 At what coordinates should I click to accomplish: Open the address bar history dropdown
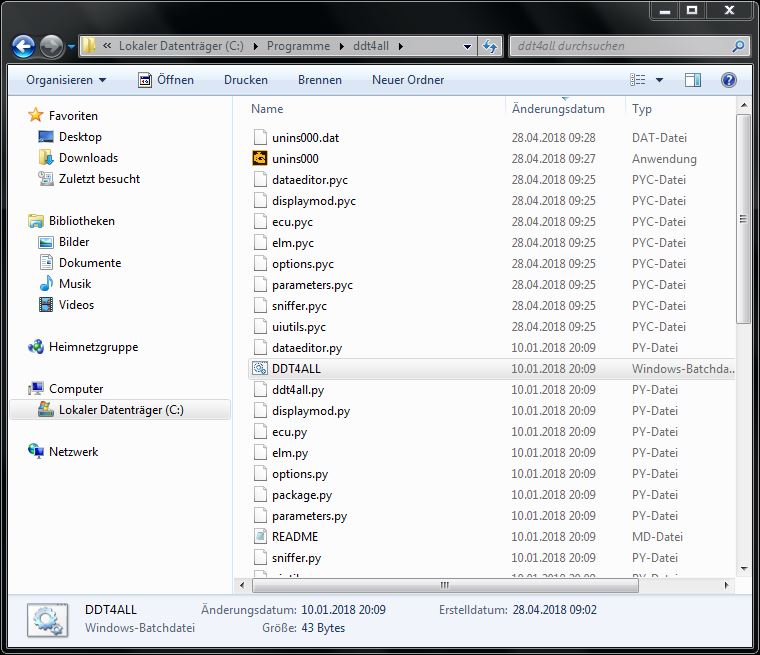coord(468,46)
